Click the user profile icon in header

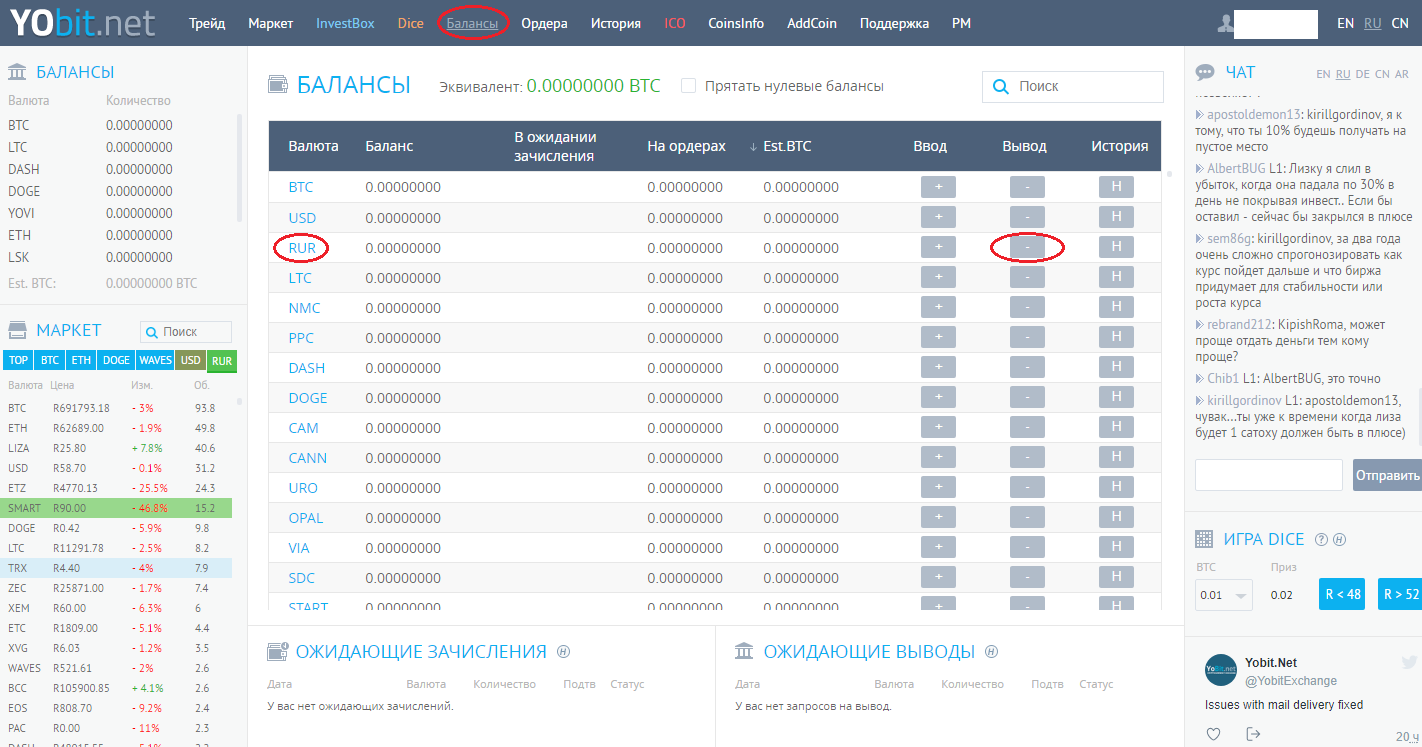1226,23
